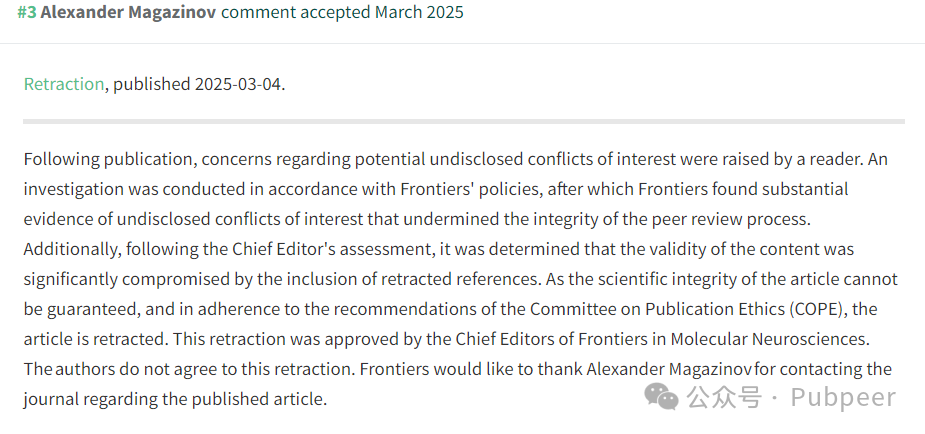Click the final line 'journal regarding the published article'
925x434 pixels.
click(175, 399)
